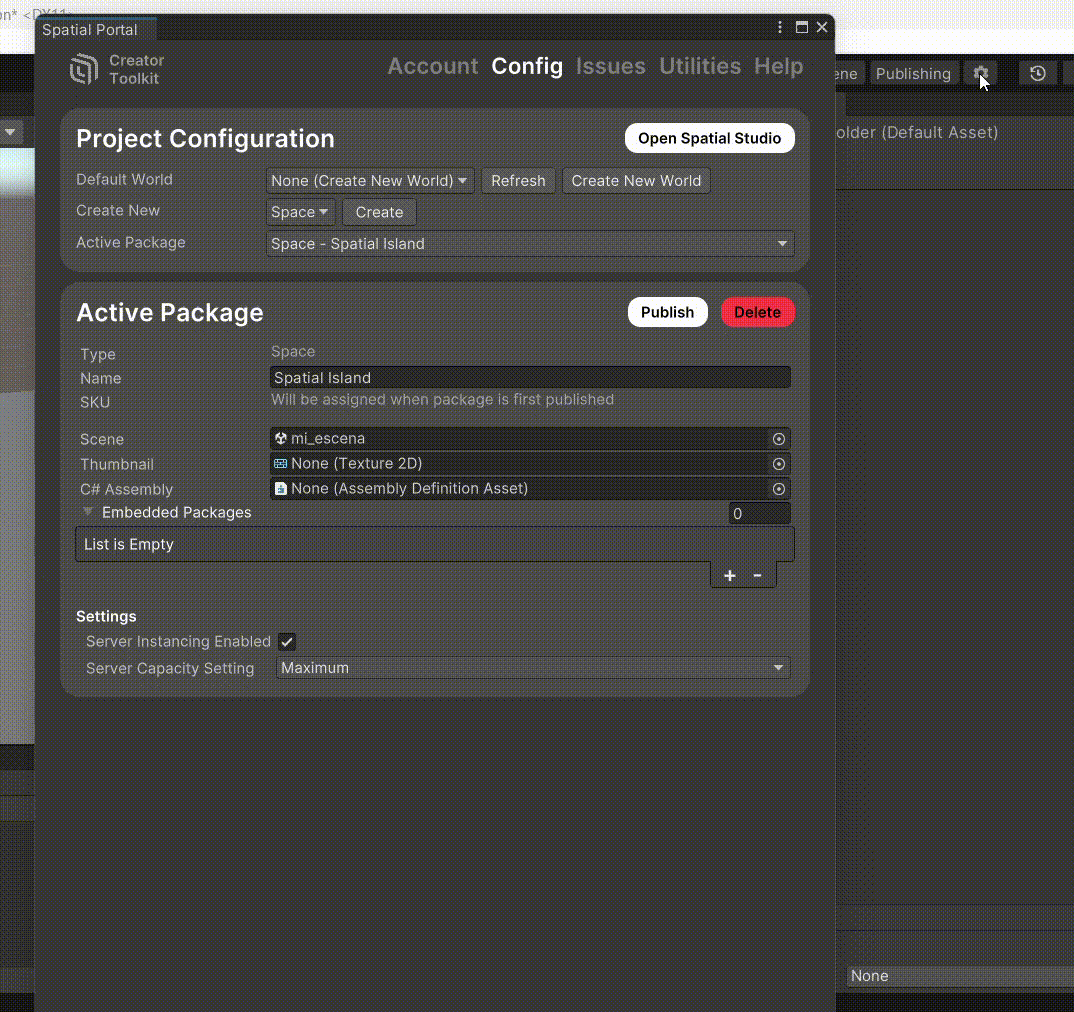Click the Type value 'Space'
This screenshot has width=1074, height=1012.
(293, 351)
